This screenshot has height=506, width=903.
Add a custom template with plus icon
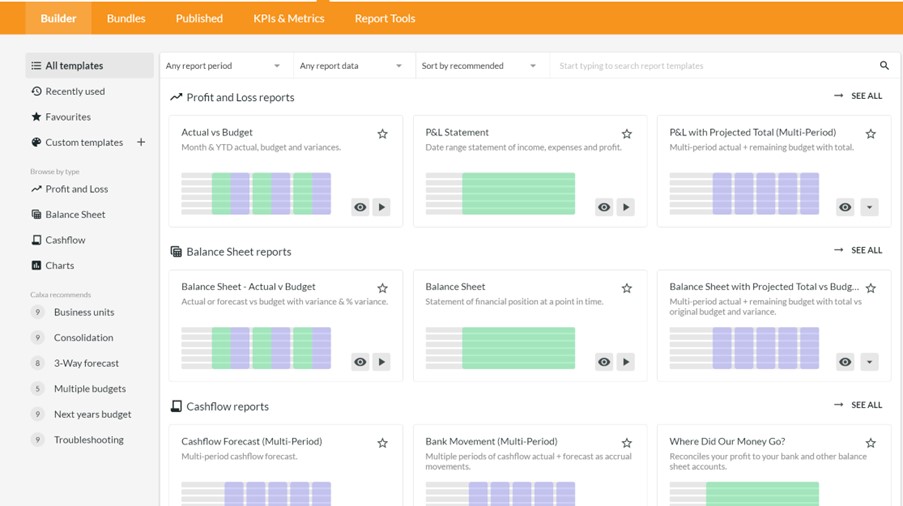pyautogui.click(x=141, y=142)
